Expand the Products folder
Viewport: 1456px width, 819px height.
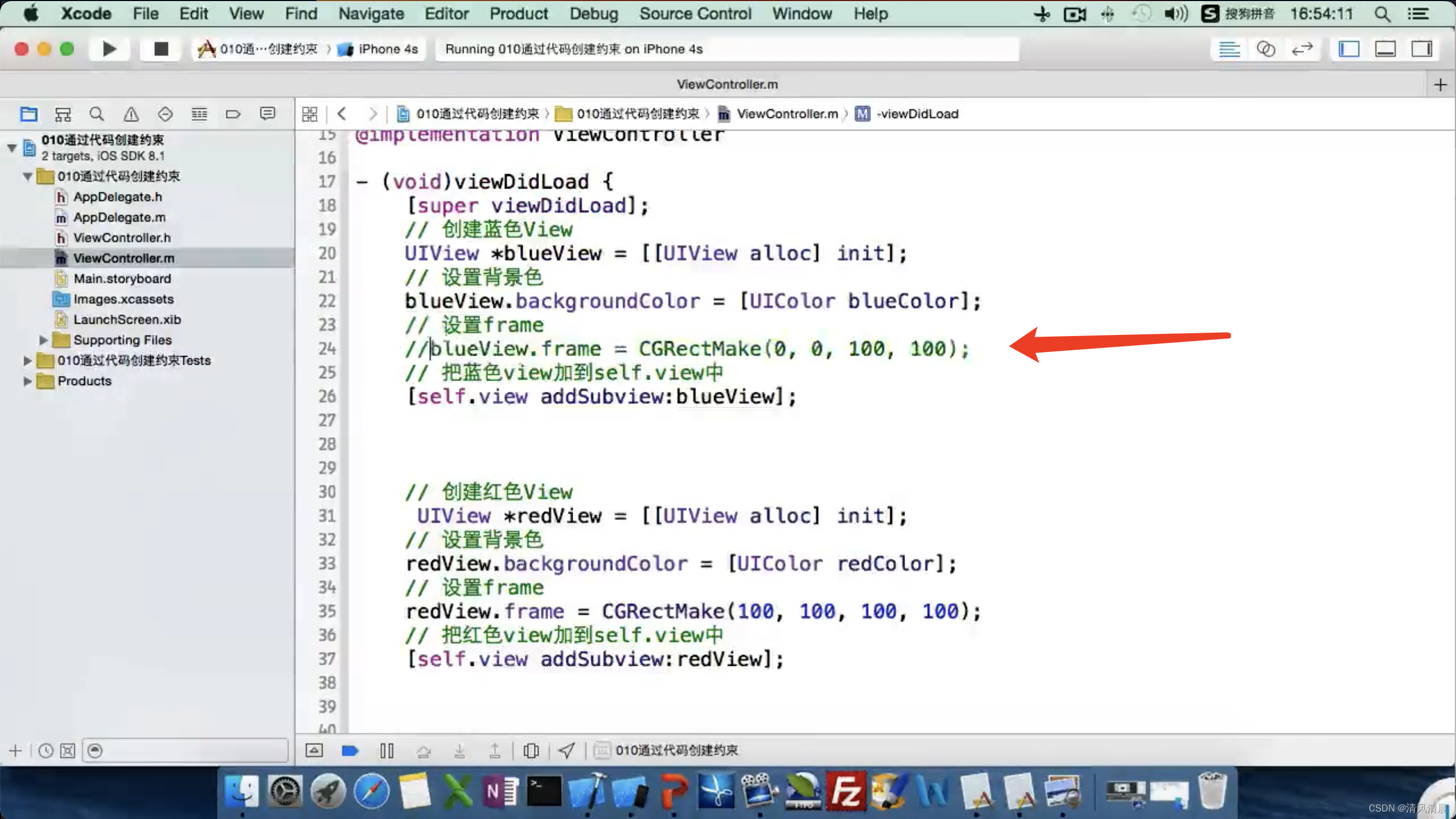tap(27, 381)
